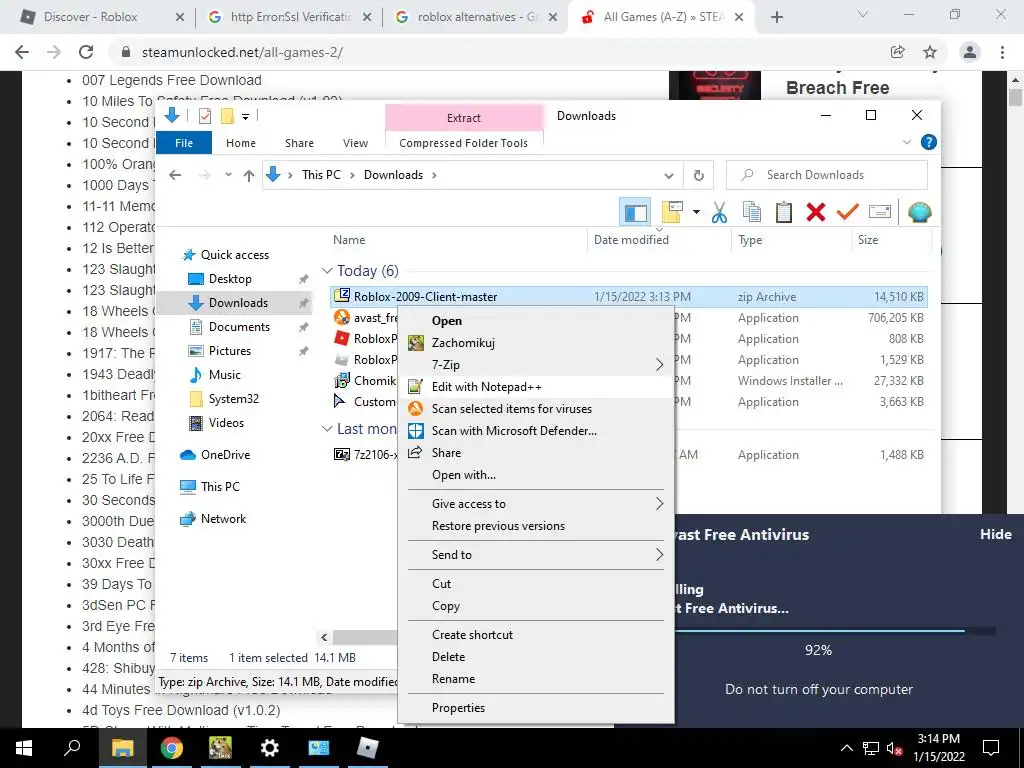The image size is (1024, 768).
Task: Click the Copy icon in Explorer toolbar
Action: point(752,212)
